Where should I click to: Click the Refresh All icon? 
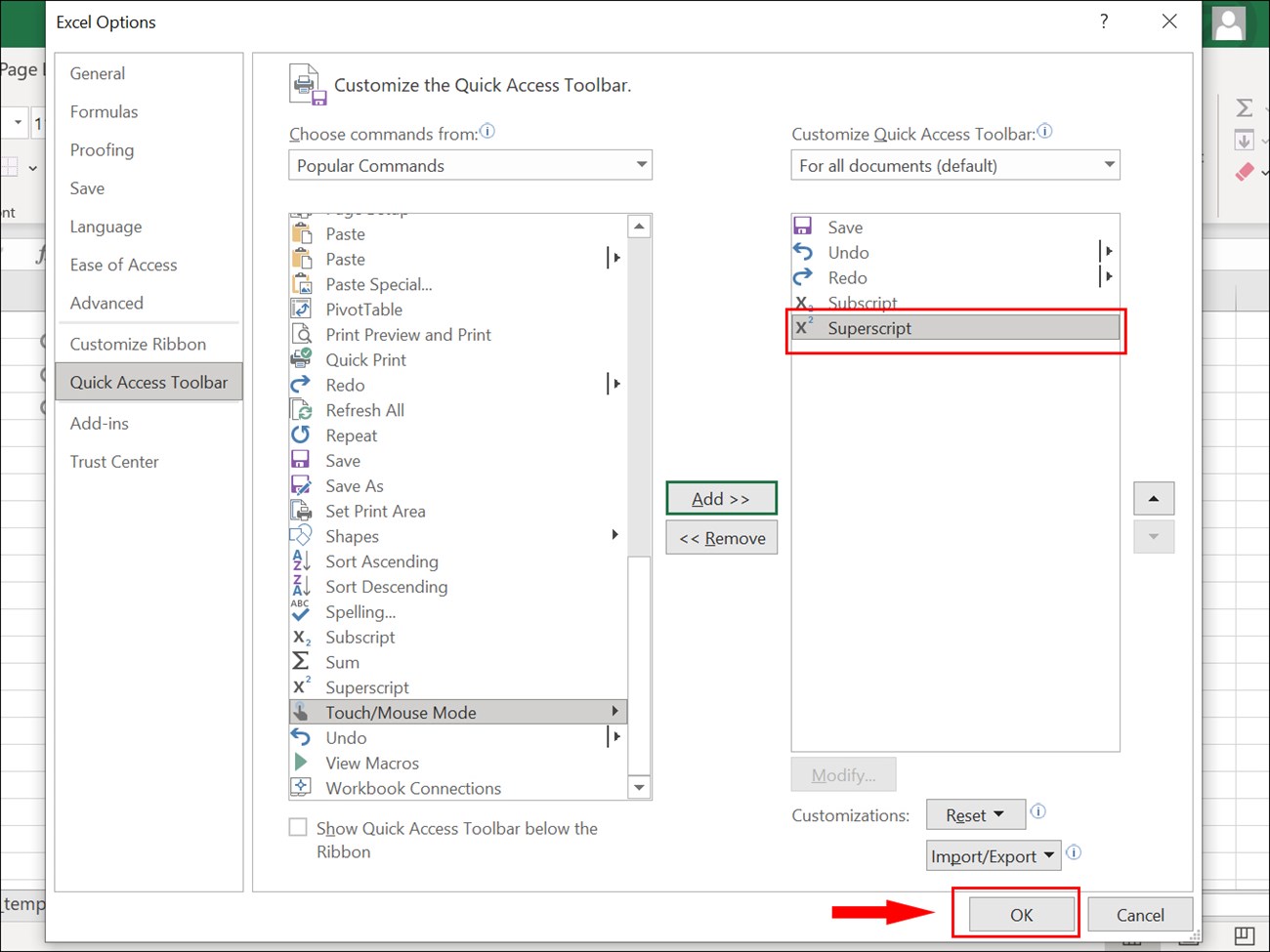(x=301, y=410)
